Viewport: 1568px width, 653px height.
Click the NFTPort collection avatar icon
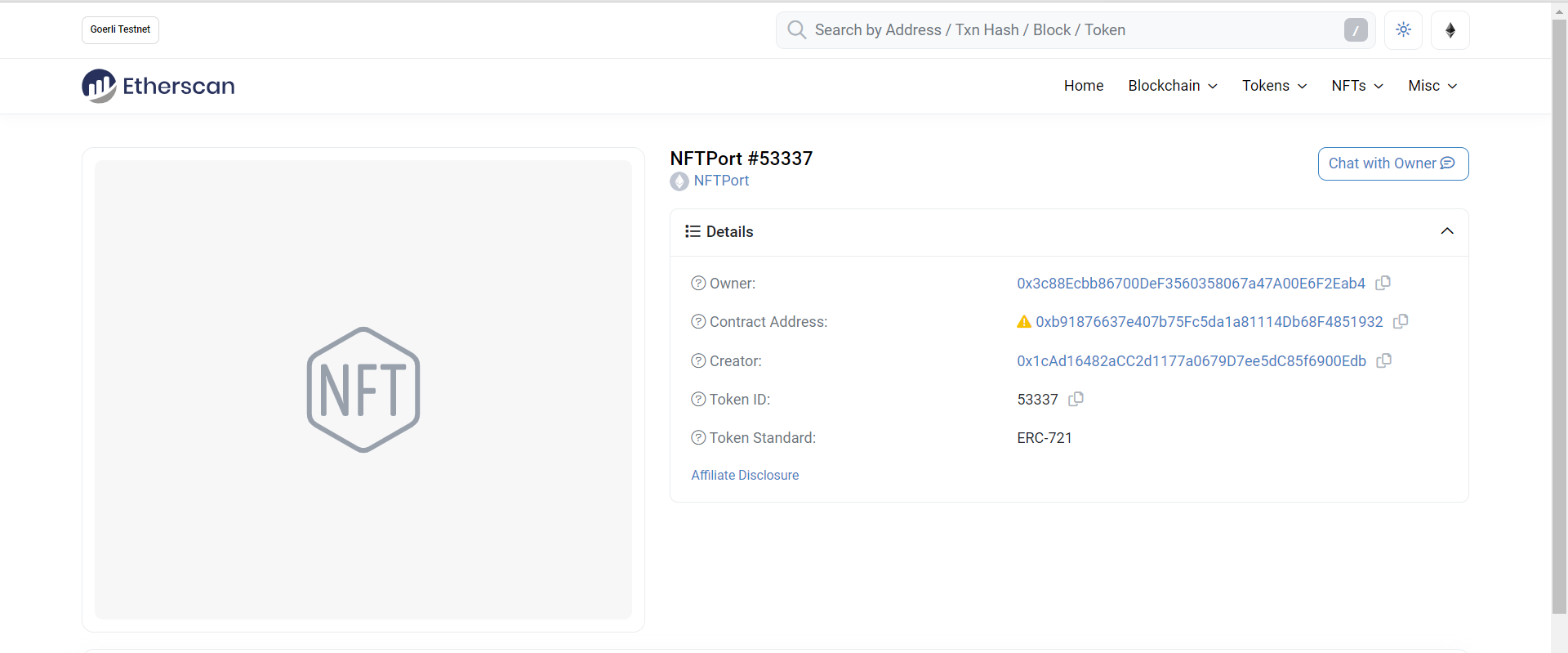coord(679,181)
